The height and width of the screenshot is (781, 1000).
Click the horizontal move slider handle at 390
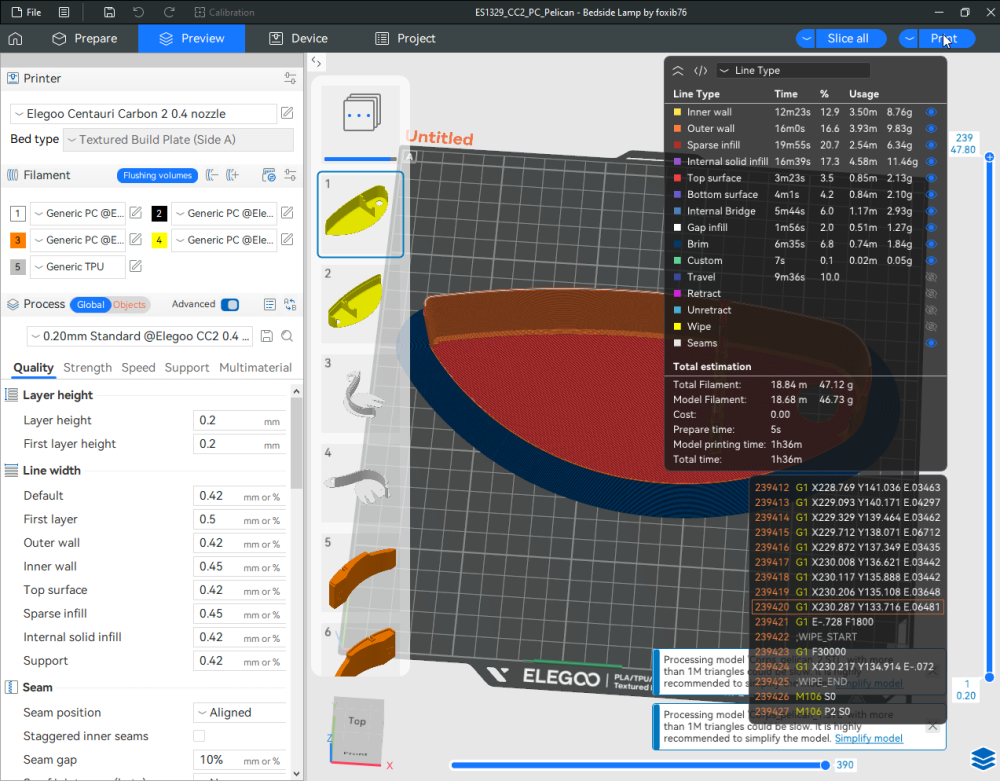(825, 765)
